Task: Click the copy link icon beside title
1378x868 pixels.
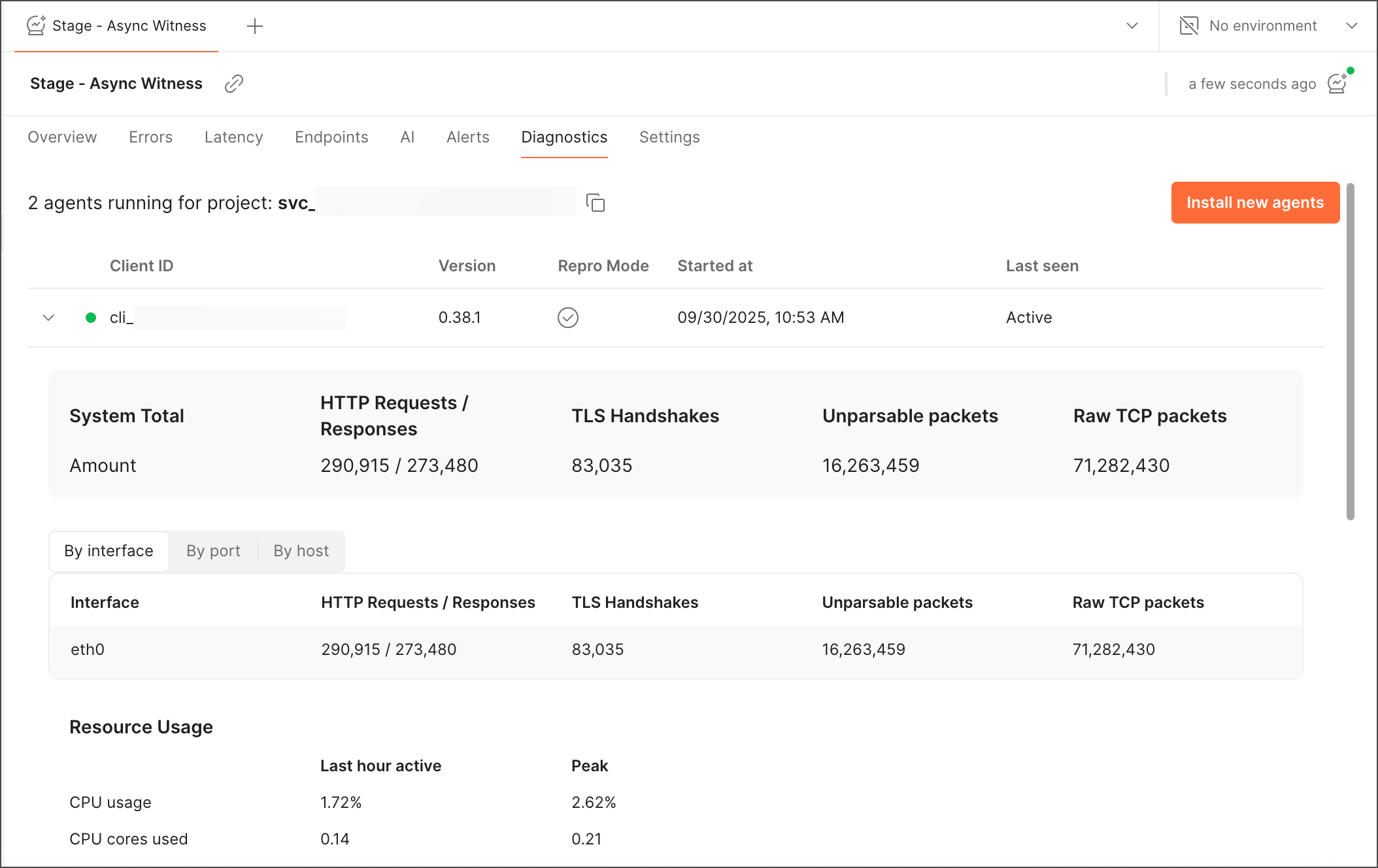Action: tap(234, 84)
